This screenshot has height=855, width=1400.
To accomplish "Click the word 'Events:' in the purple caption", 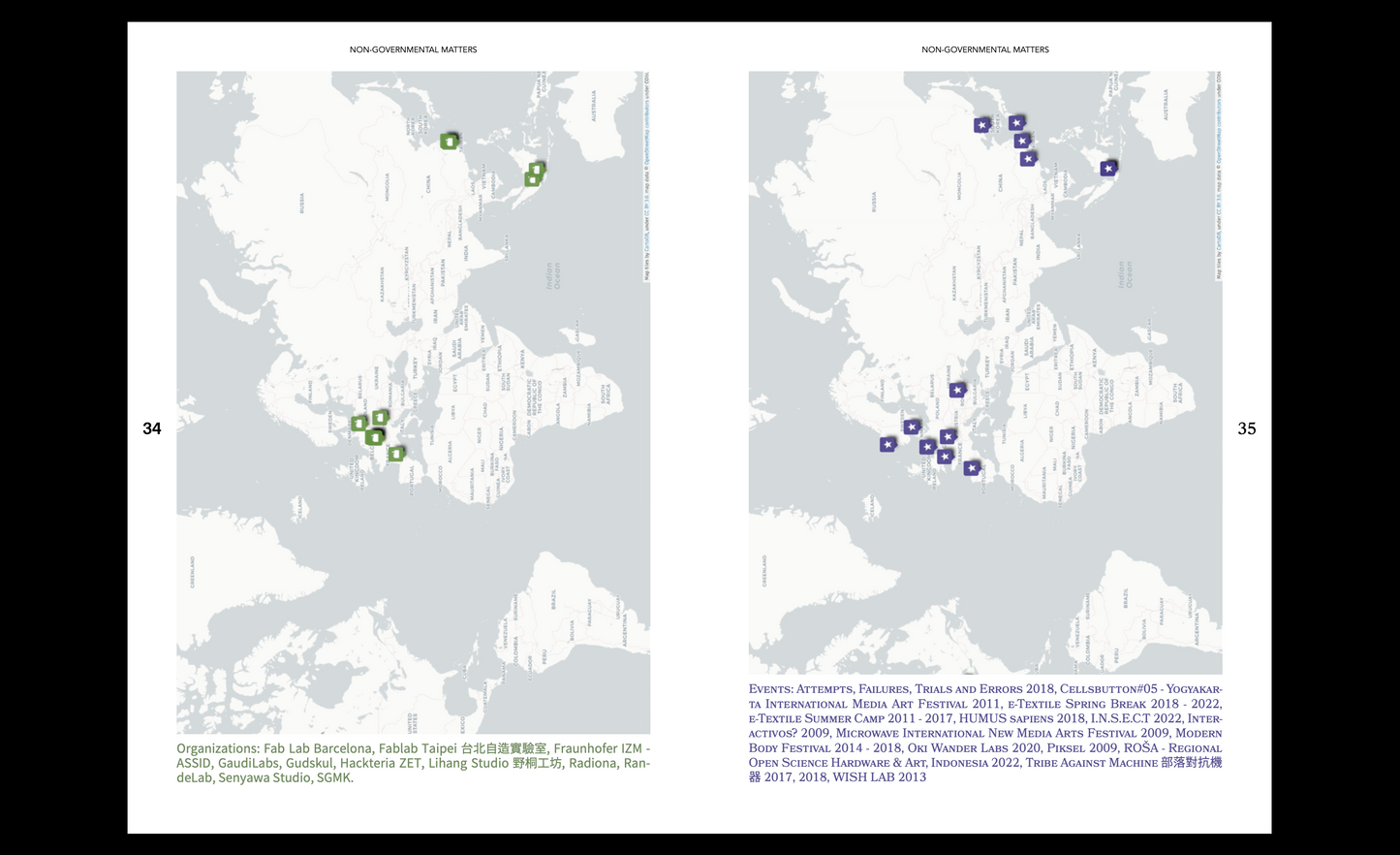I will click(770, 689).
